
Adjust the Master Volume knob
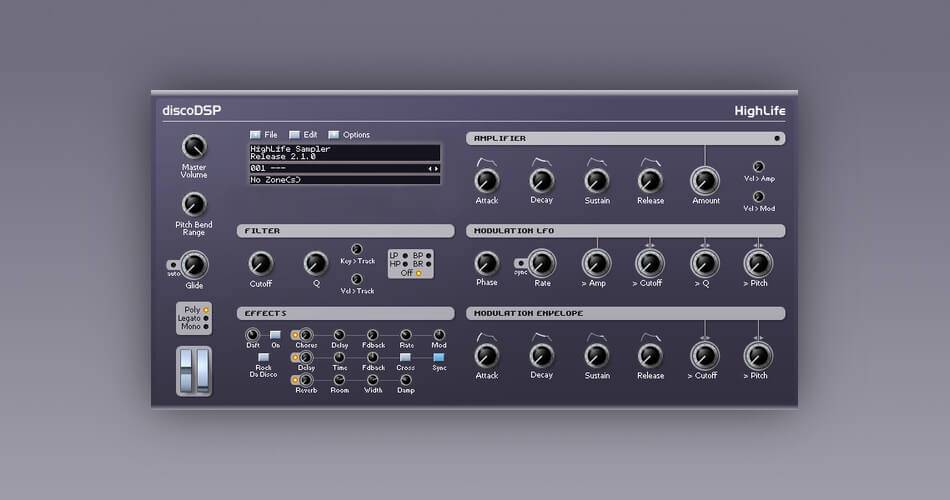point(194,147)
